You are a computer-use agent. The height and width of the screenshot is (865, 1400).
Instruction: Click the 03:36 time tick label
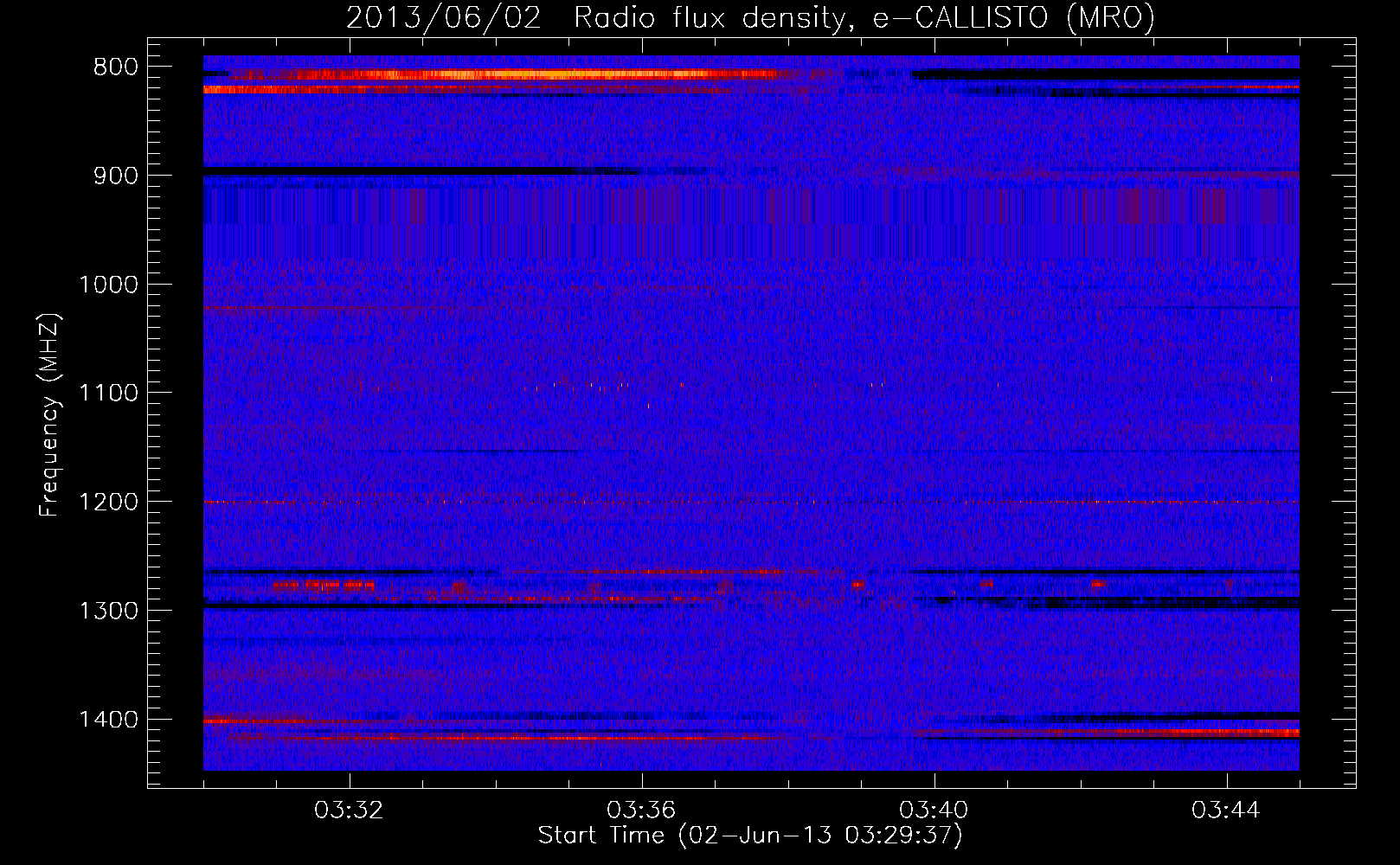641,811
